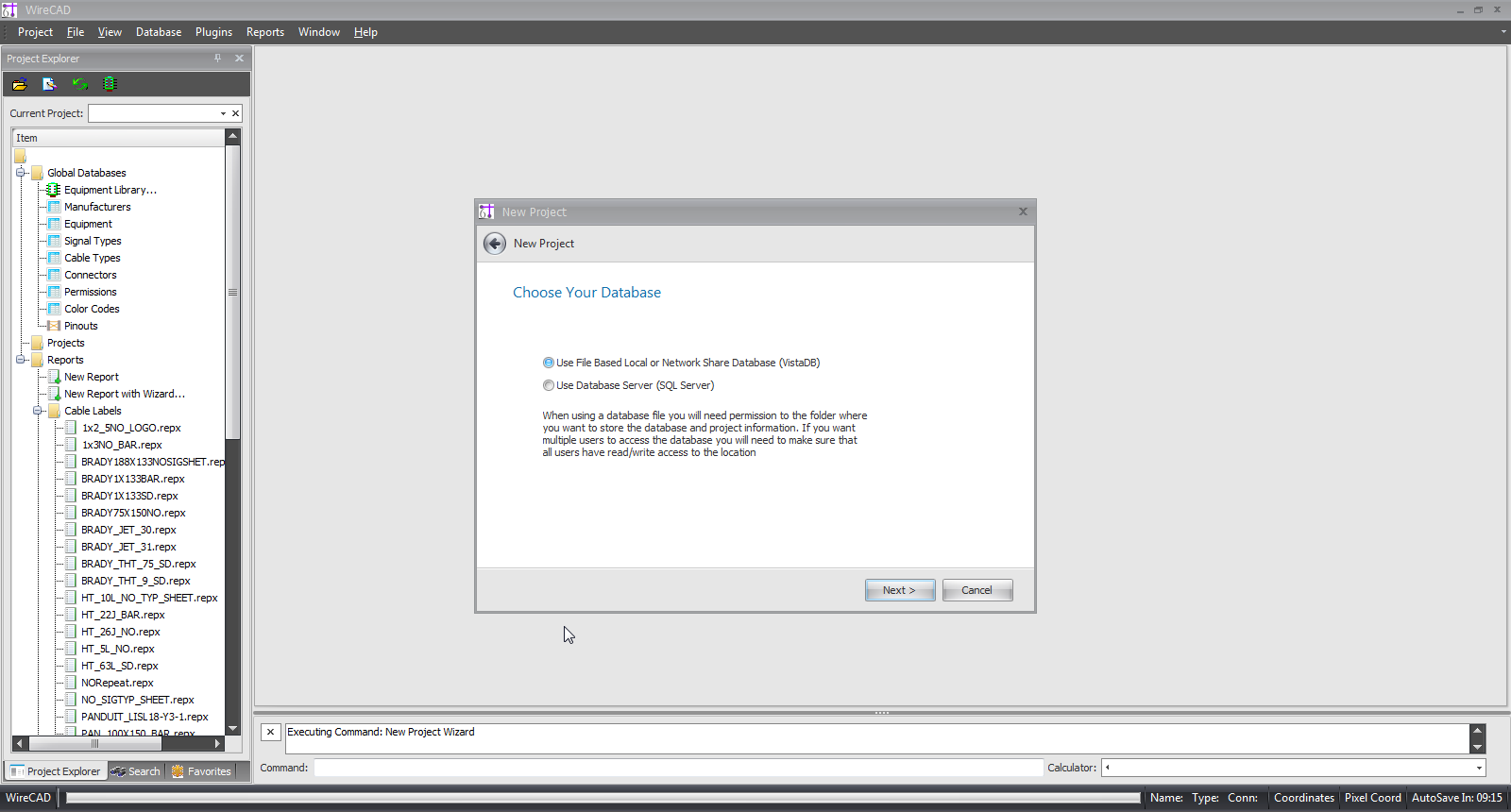Screen dimensions: 1511x812
Task: Select Cable Types in tree
Action: tap(93, 258)
